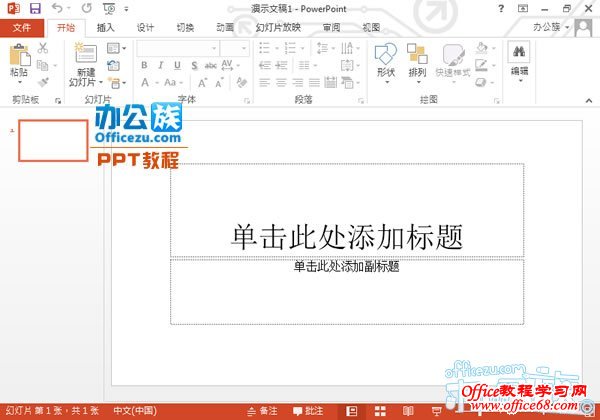Increase font size with larger A icon
Viewport: 600px width, 420px height.
point(202,83)
